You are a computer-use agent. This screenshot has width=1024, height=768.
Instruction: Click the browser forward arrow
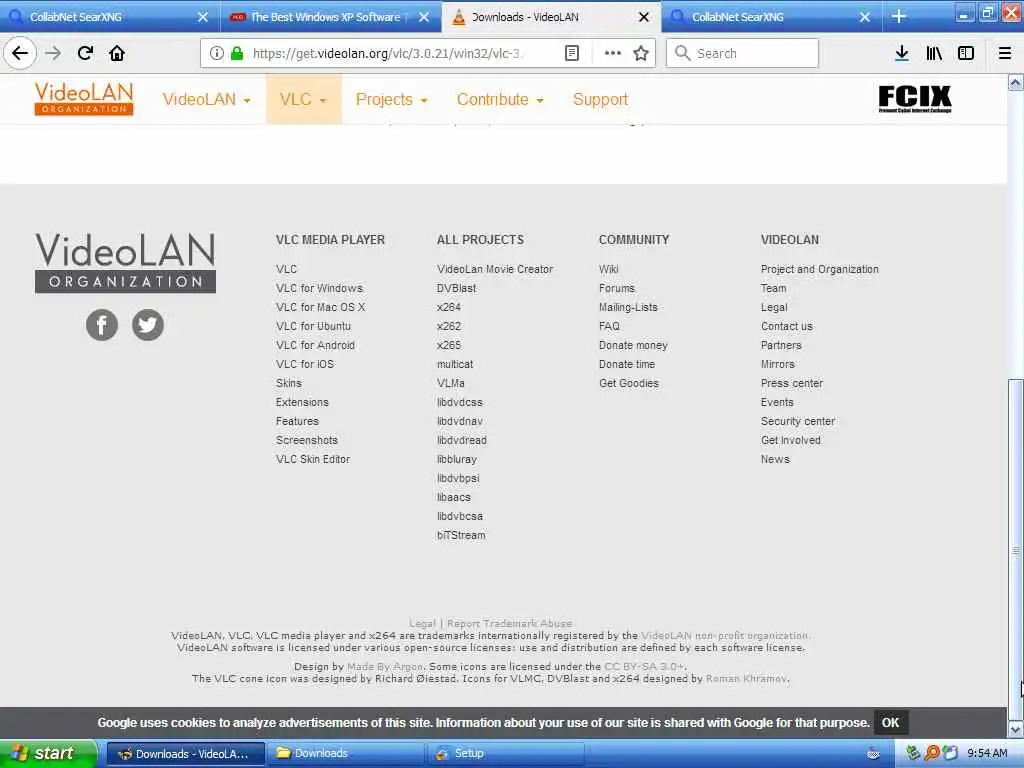coord(54,53)
